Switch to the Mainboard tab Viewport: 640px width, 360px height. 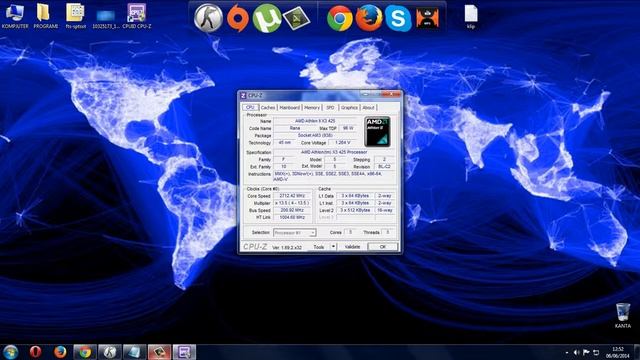coord(289,107)
